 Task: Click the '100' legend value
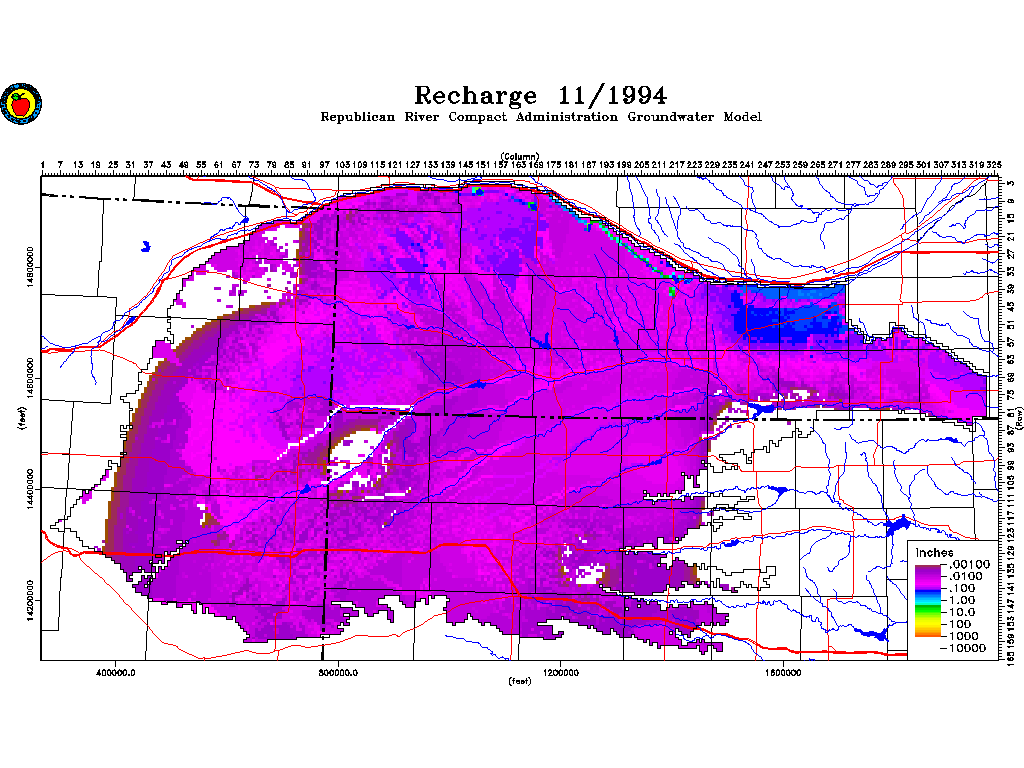coord(960,624)
